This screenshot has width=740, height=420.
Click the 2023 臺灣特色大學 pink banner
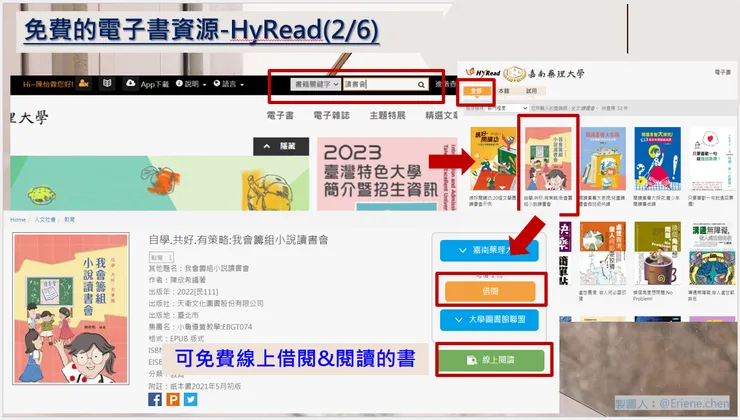pyautogui.click(x=387, y=174)
